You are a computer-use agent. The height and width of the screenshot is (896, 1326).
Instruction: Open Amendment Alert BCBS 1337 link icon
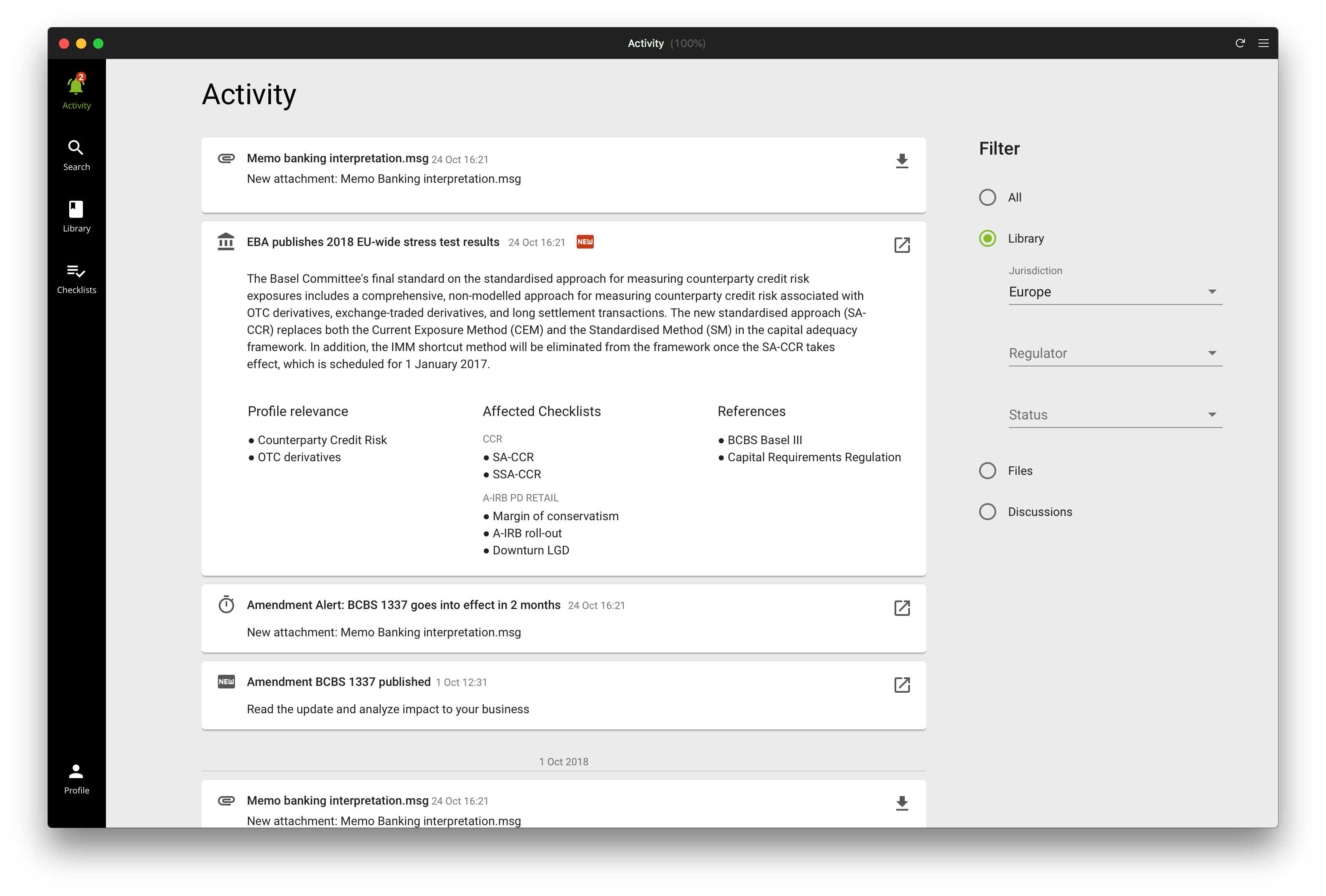coord(901,608)
